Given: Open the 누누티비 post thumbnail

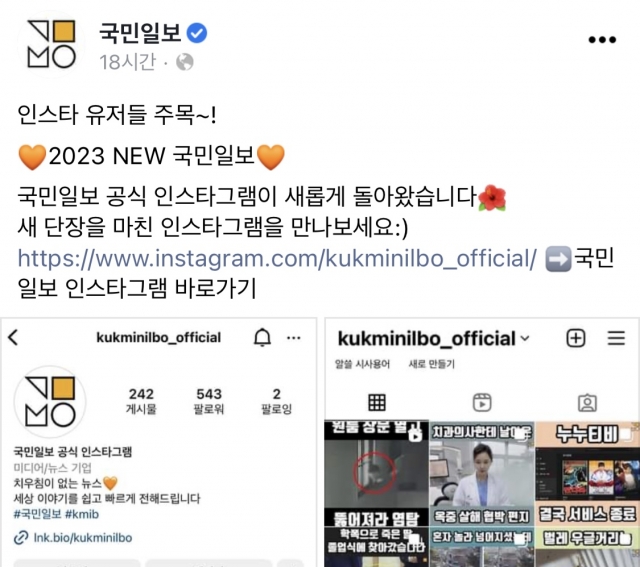Looking at the screenshot, I should tap(587, 474).
